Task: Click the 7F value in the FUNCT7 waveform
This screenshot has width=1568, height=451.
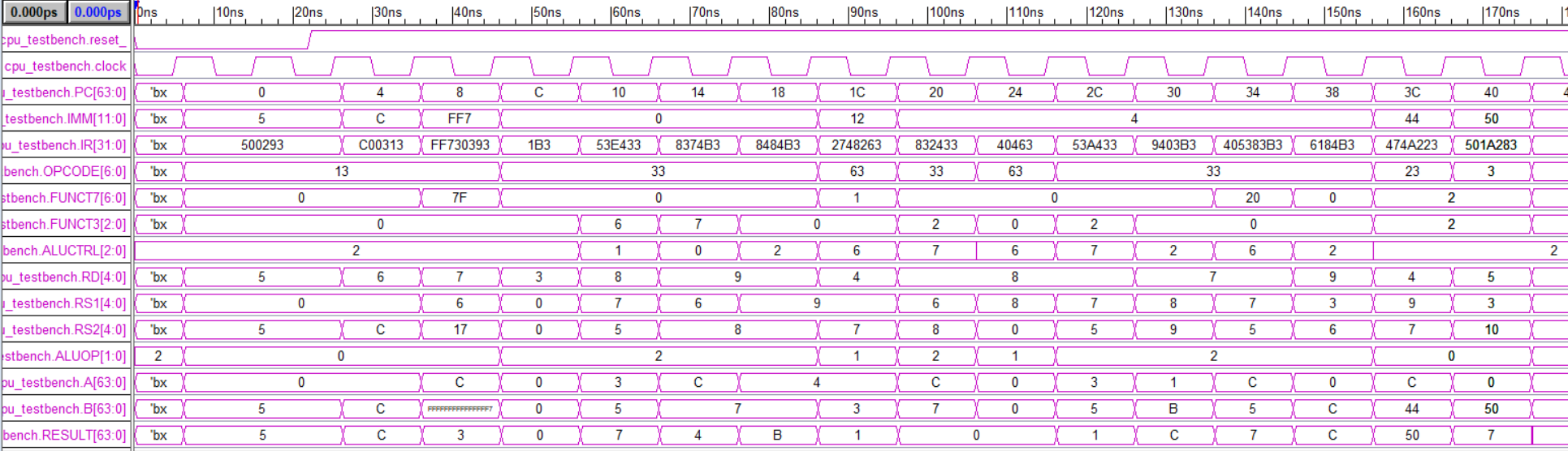Action: [x=460, y=198]
